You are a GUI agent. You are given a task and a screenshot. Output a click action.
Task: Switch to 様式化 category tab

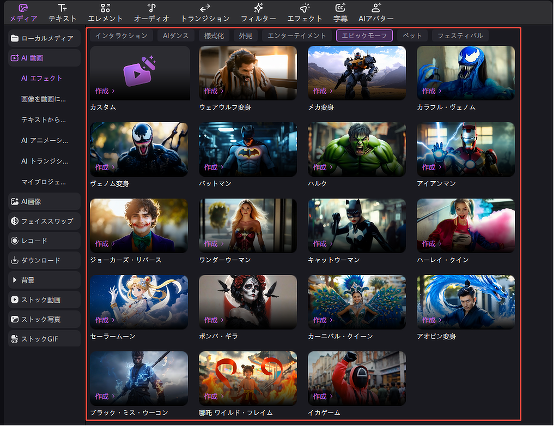214,36
